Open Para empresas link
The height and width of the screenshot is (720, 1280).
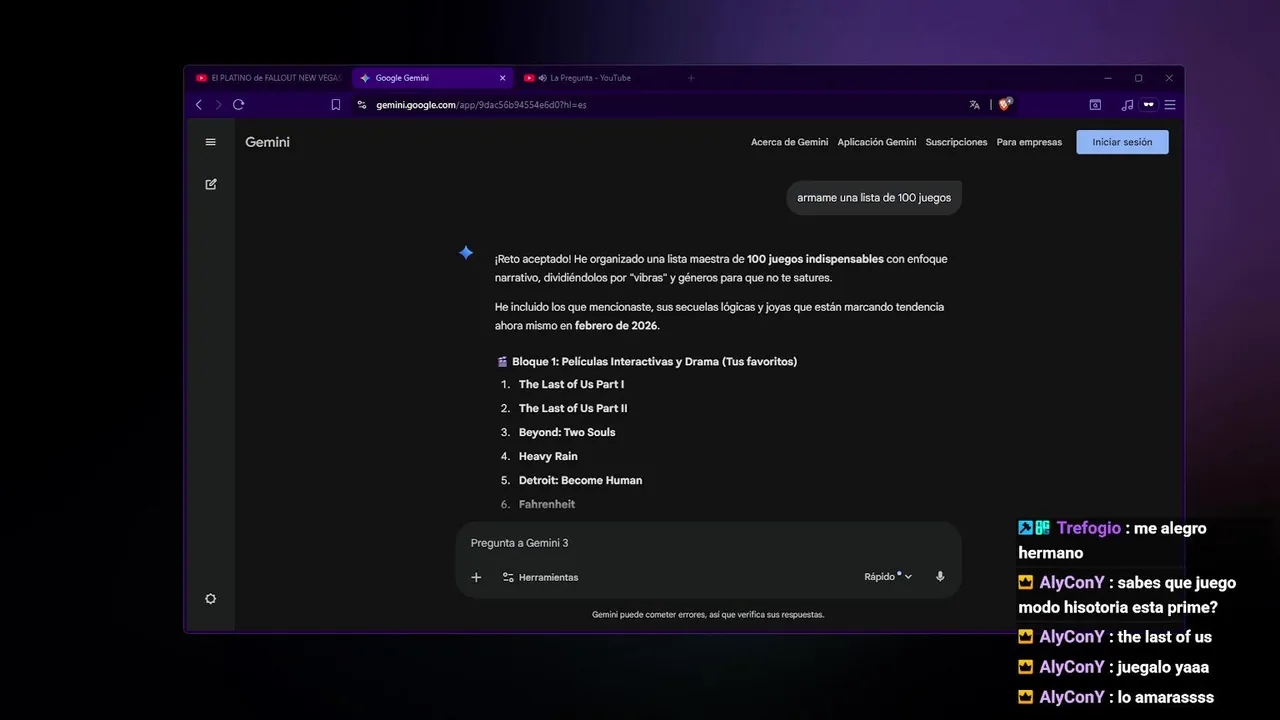tap(1029, 142)
